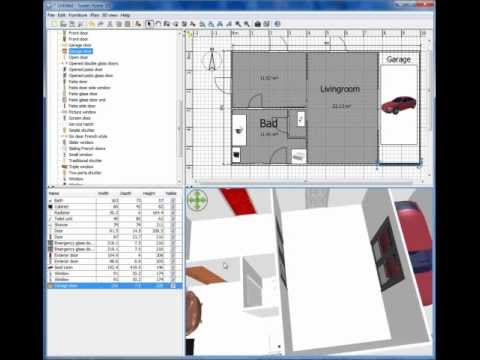
Task: Click catalog scrollbar down arrow
Action: click(x=180, y=182)
